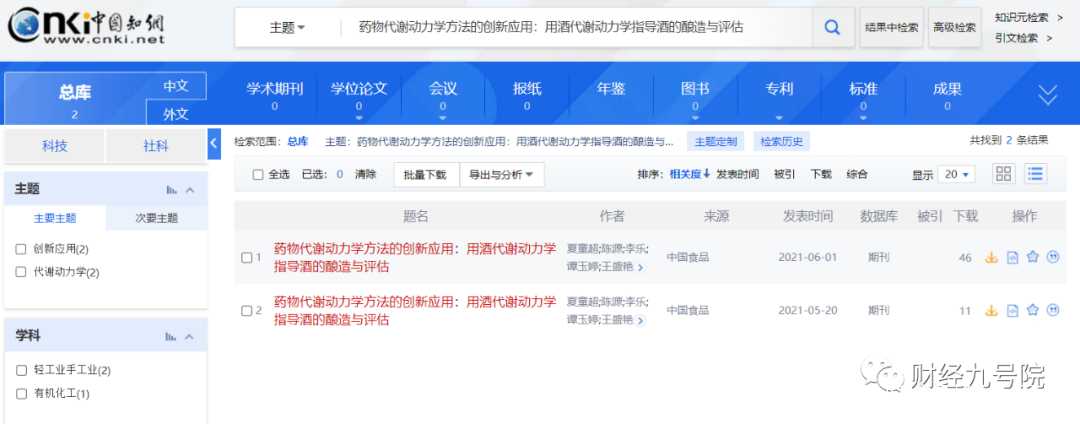Favorite the 2021-05-20 result with the star
This screenshot has width=1080, height=424.
1032,310
